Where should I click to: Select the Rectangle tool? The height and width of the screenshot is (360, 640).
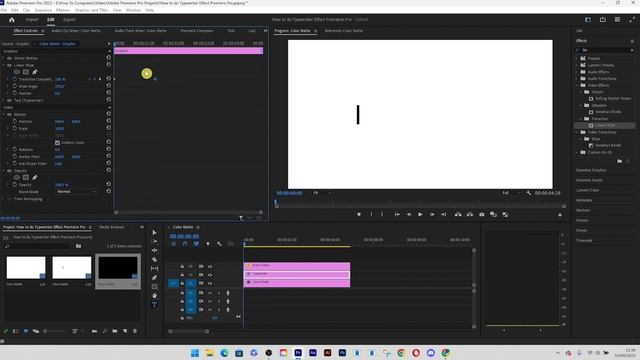[154, 287]
